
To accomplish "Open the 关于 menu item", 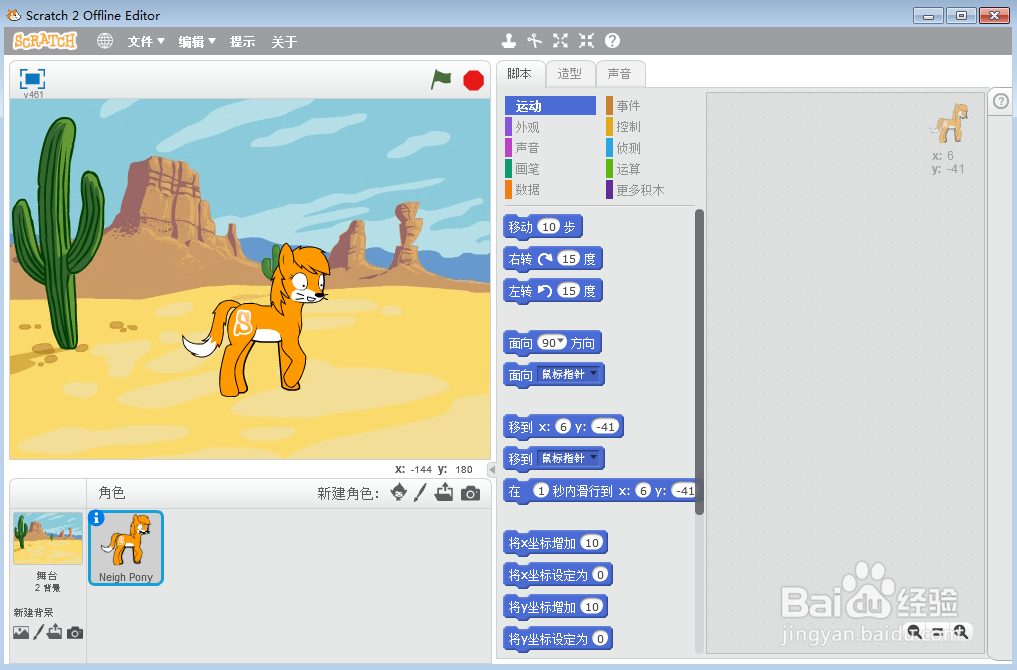I will pyautogui.click(x=284, y=42).
